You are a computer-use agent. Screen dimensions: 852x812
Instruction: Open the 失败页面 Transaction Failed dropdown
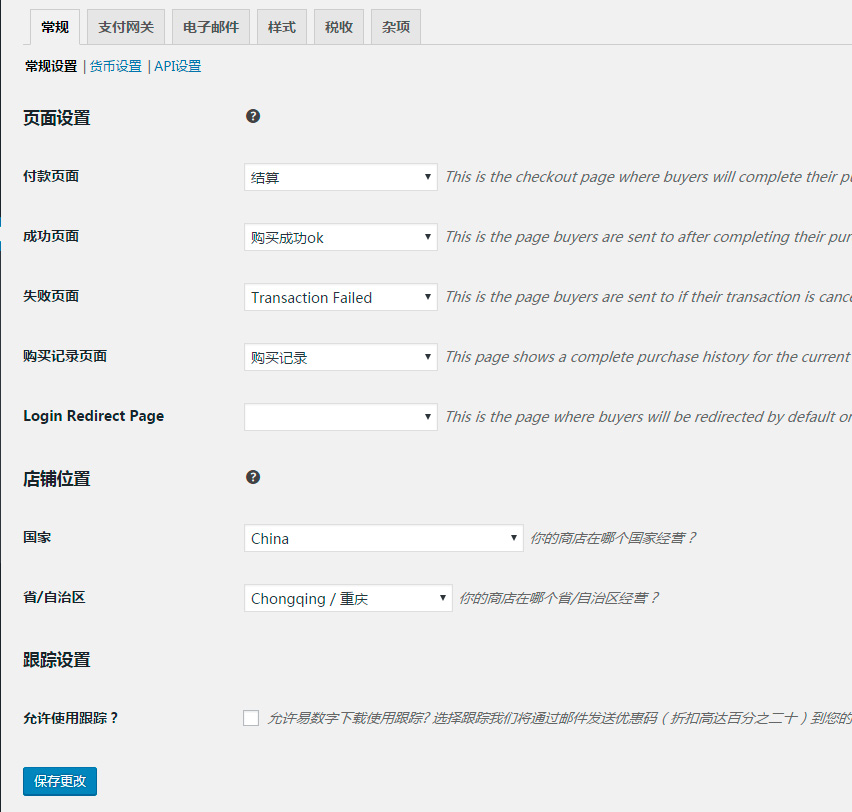pyautogui.click(x=341, y=297)
